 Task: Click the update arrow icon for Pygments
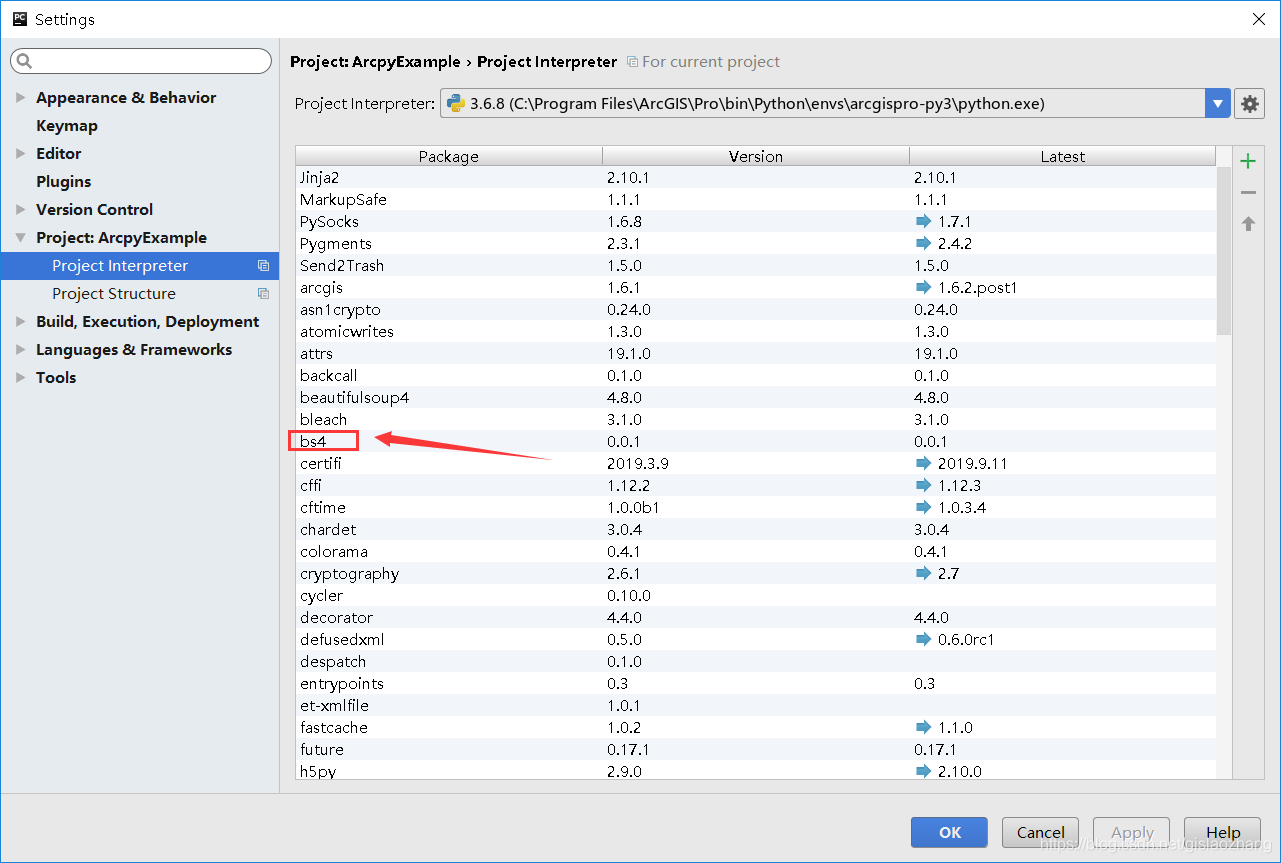923,243
